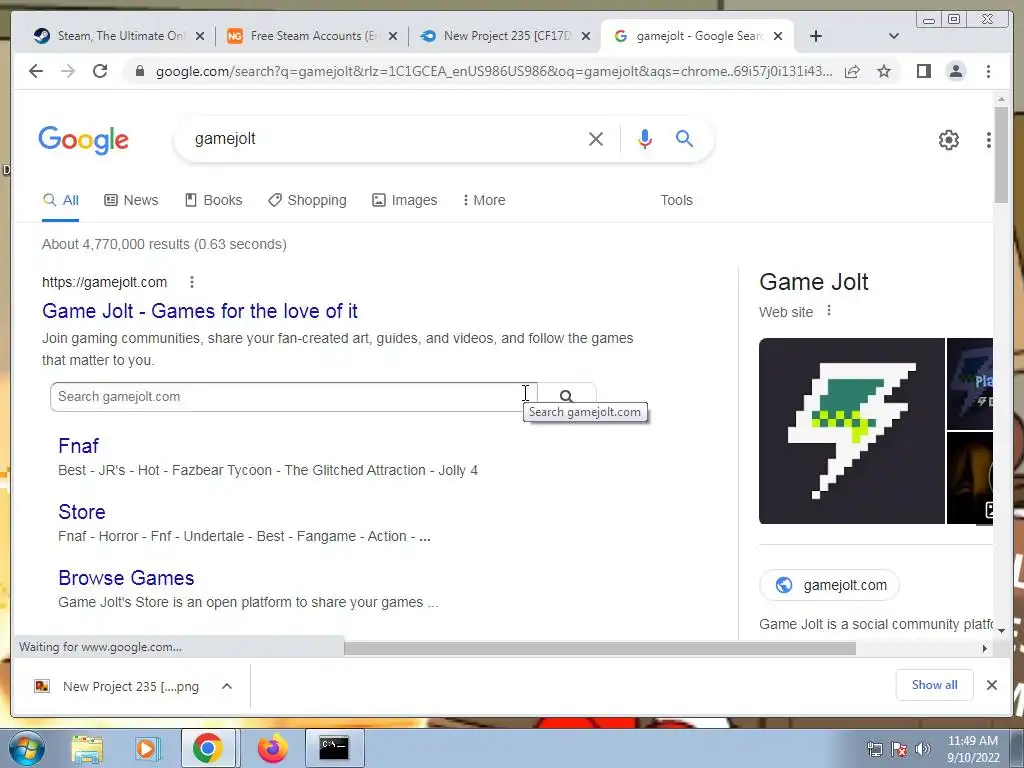This screenshot has width=1024, height=768.
Task: Select the Shopping results tab
Action: point(307,200)
